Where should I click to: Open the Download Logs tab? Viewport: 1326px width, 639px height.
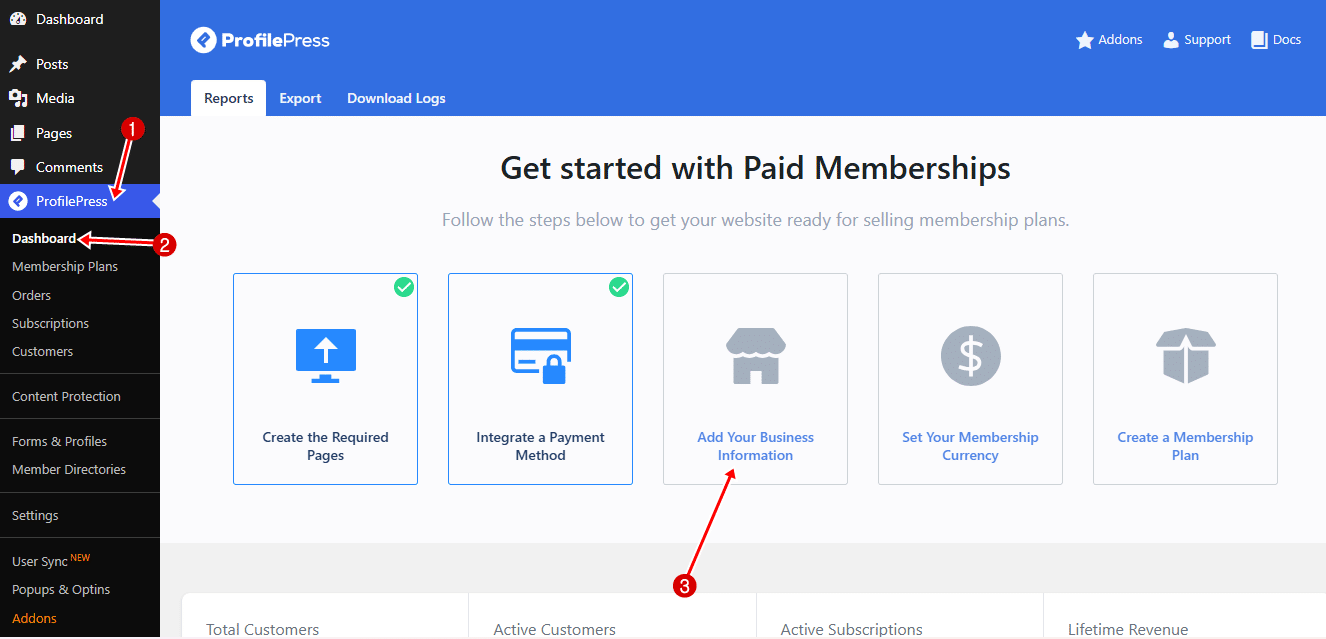(x=396, y=98)
